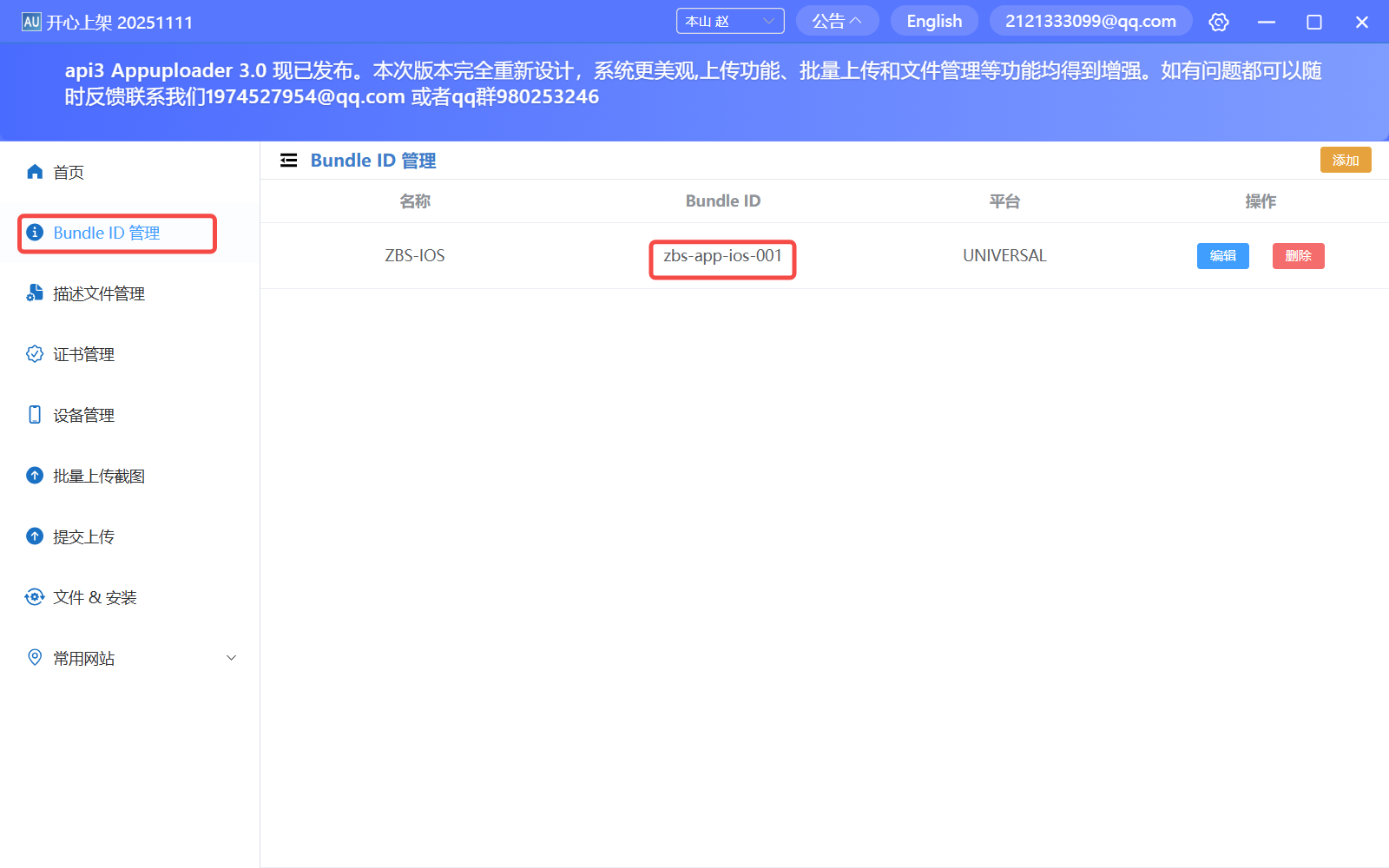The image size is (1389, 868).
Task: Click the 描述文件管理 document icon
Action: pos(35,293)
